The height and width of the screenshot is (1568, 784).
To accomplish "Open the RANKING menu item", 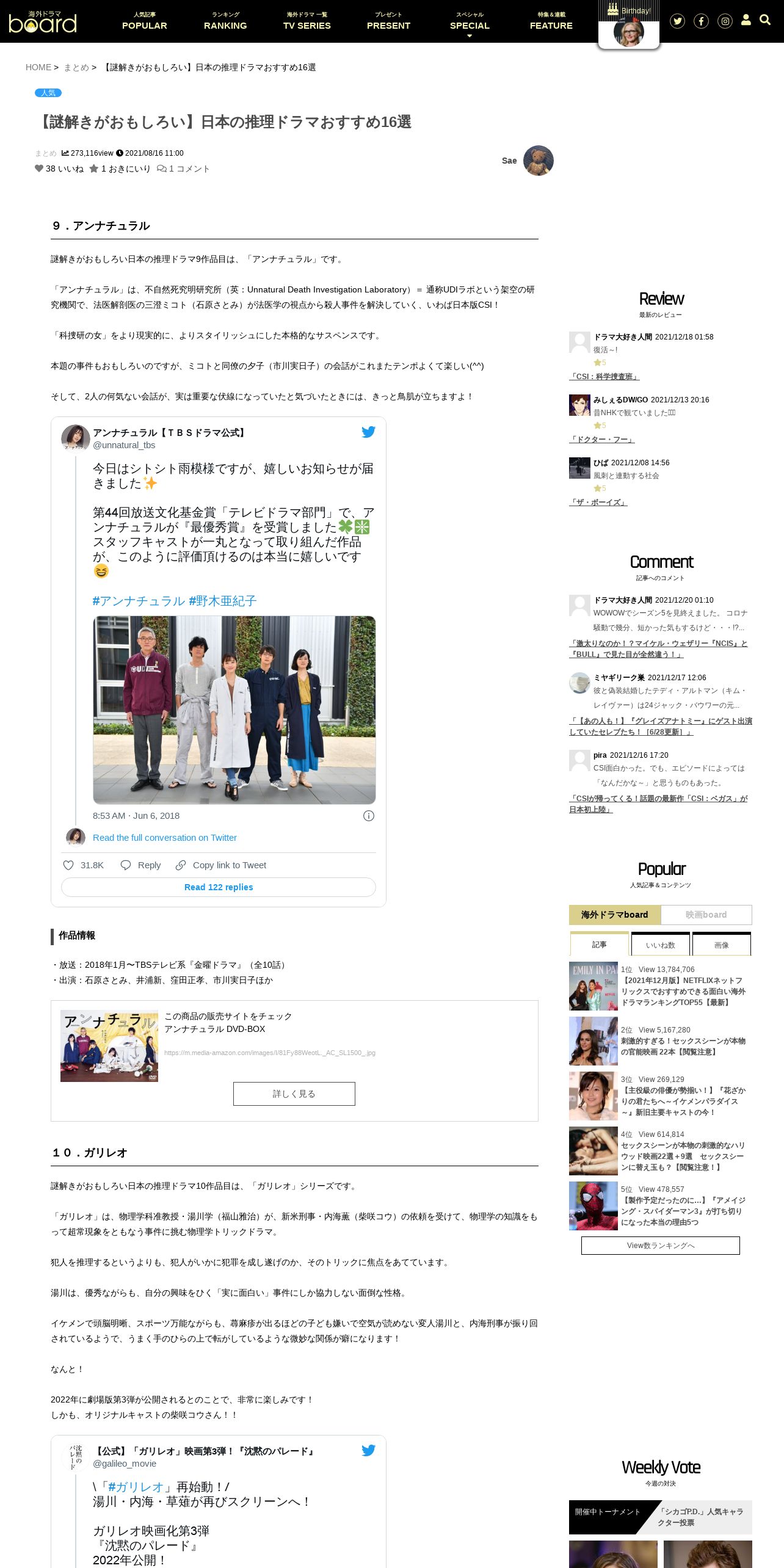I will (x=225, y=21).
